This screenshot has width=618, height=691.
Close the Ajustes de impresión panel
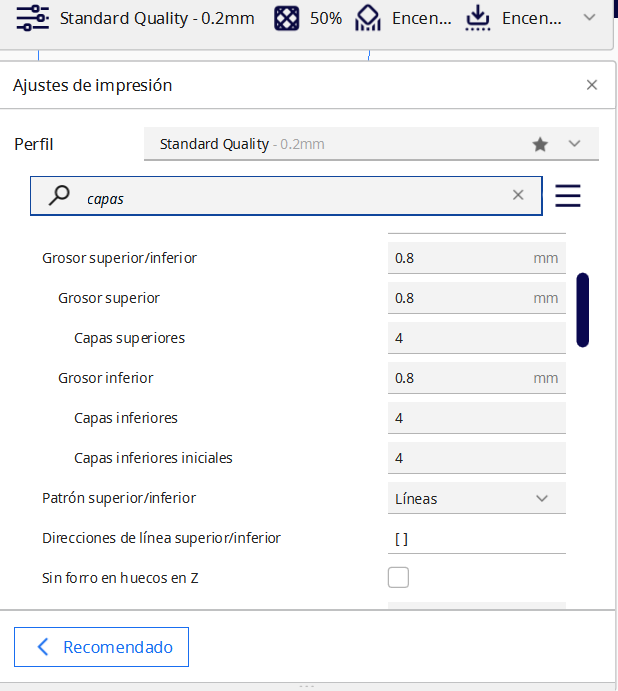point(592,85)
